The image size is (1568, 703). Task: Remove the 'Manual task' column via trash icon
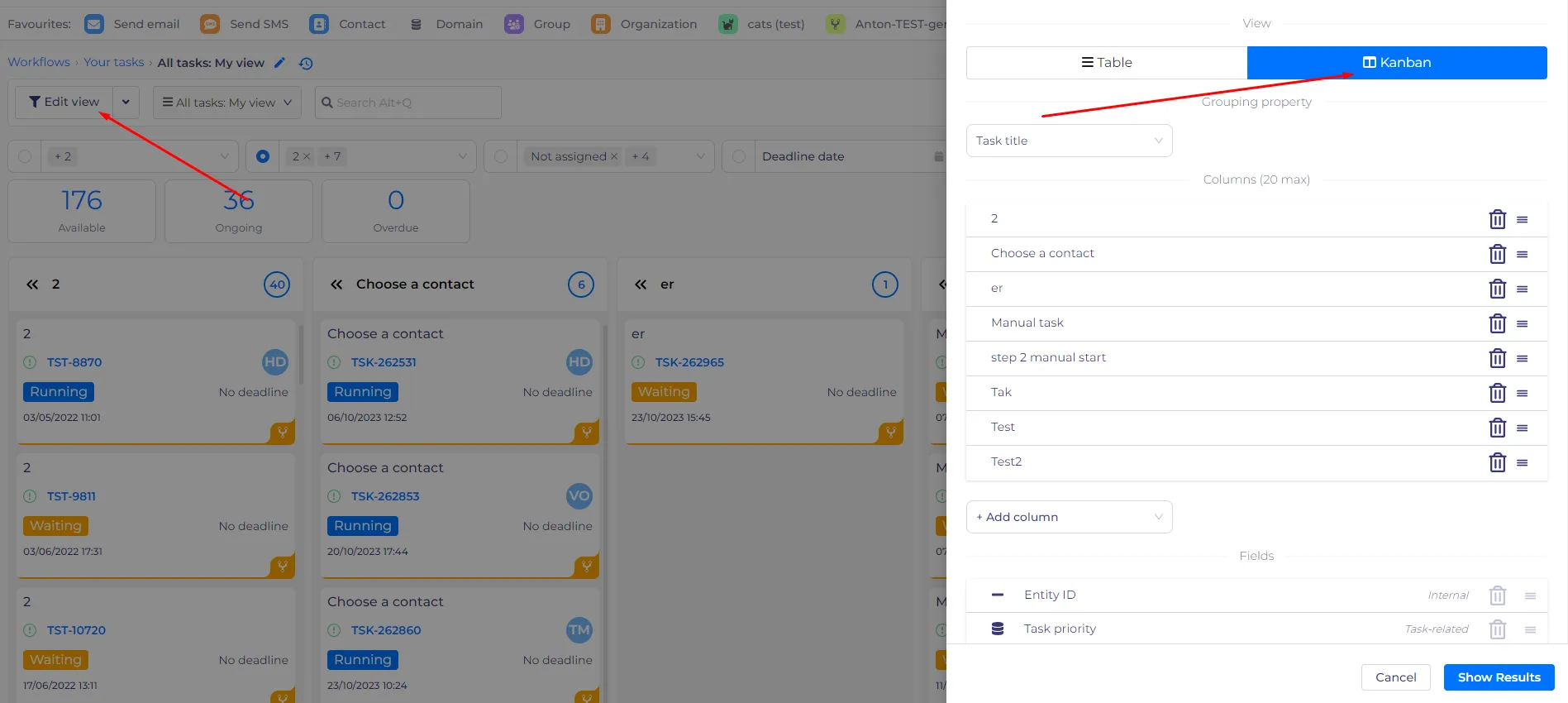1497,323
